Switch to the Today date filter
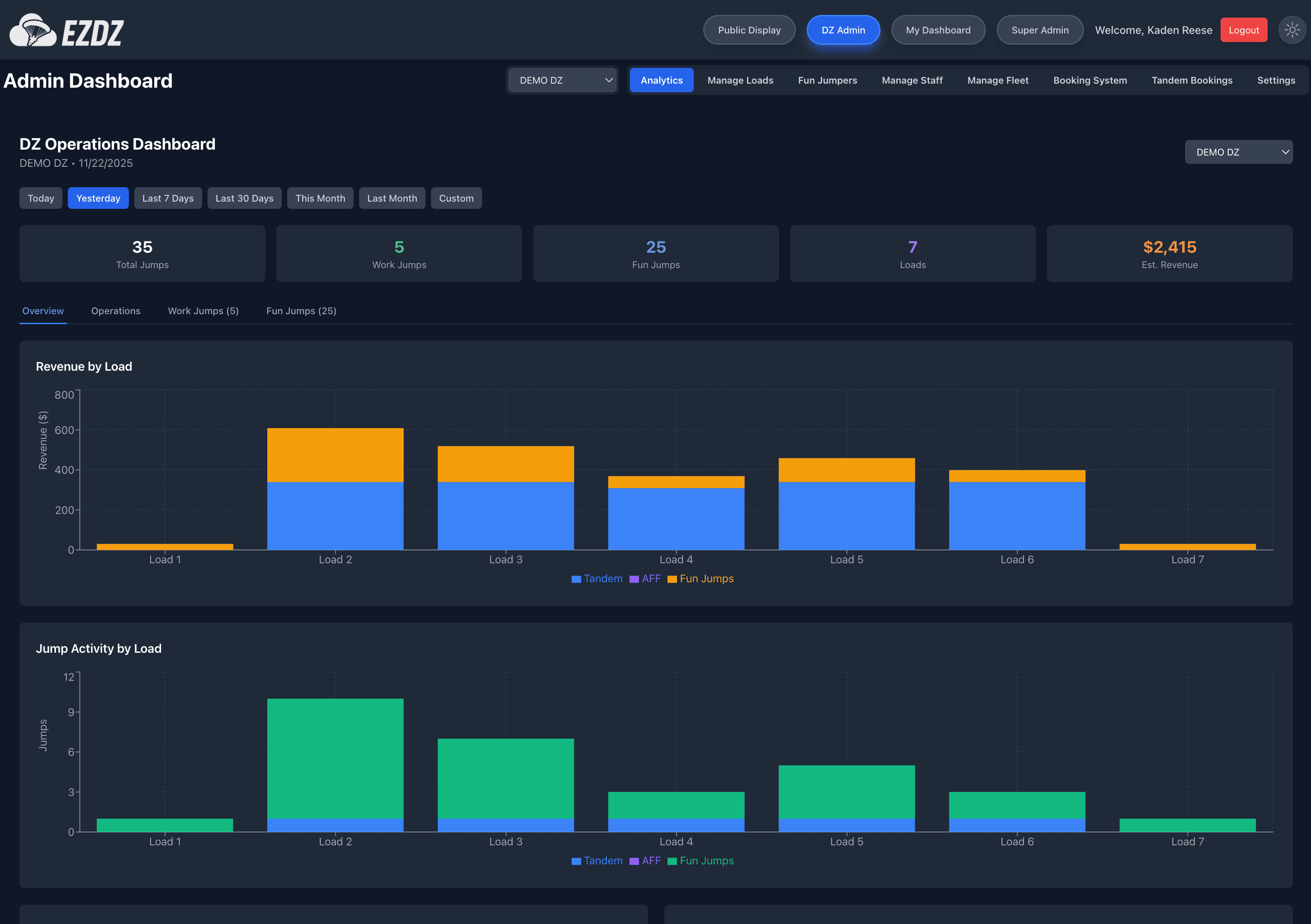 click(x=41, y=198)
